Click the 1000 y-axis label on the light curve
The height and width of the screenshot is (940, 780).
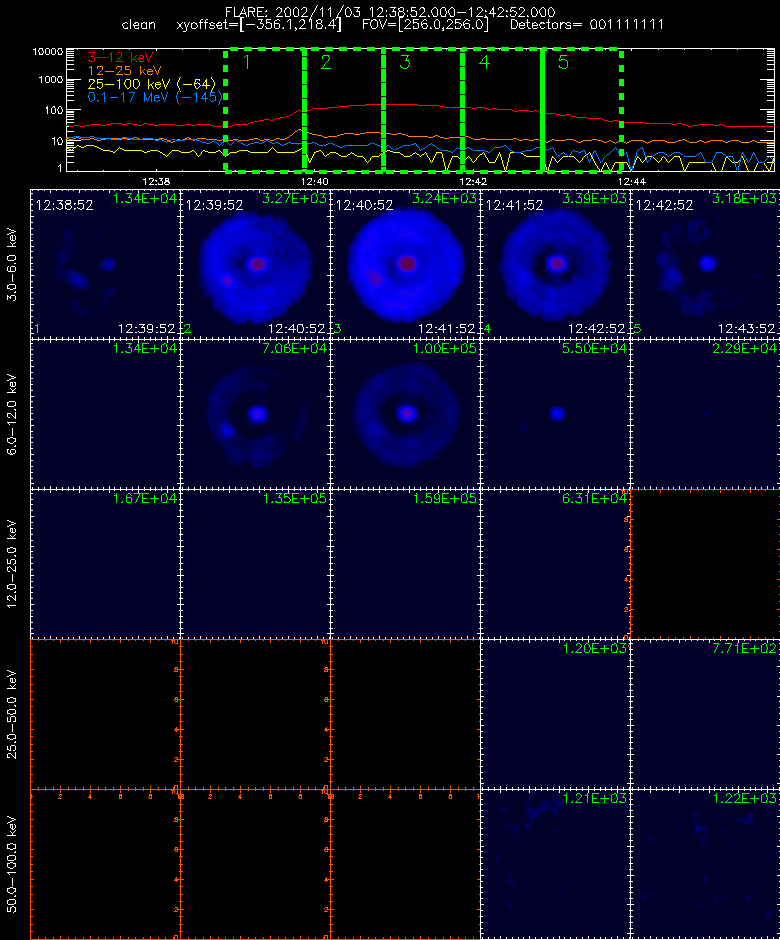(x=51, y=80)
